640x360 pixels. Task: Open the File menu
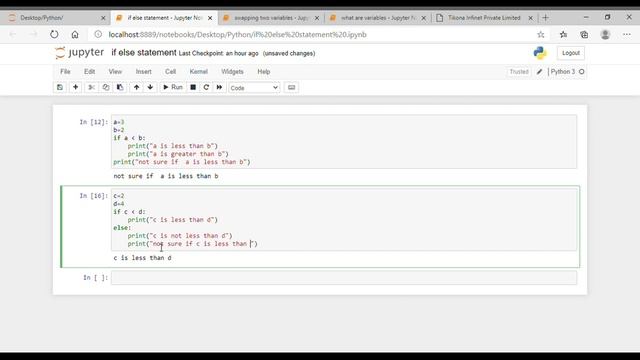pos(65,71)
